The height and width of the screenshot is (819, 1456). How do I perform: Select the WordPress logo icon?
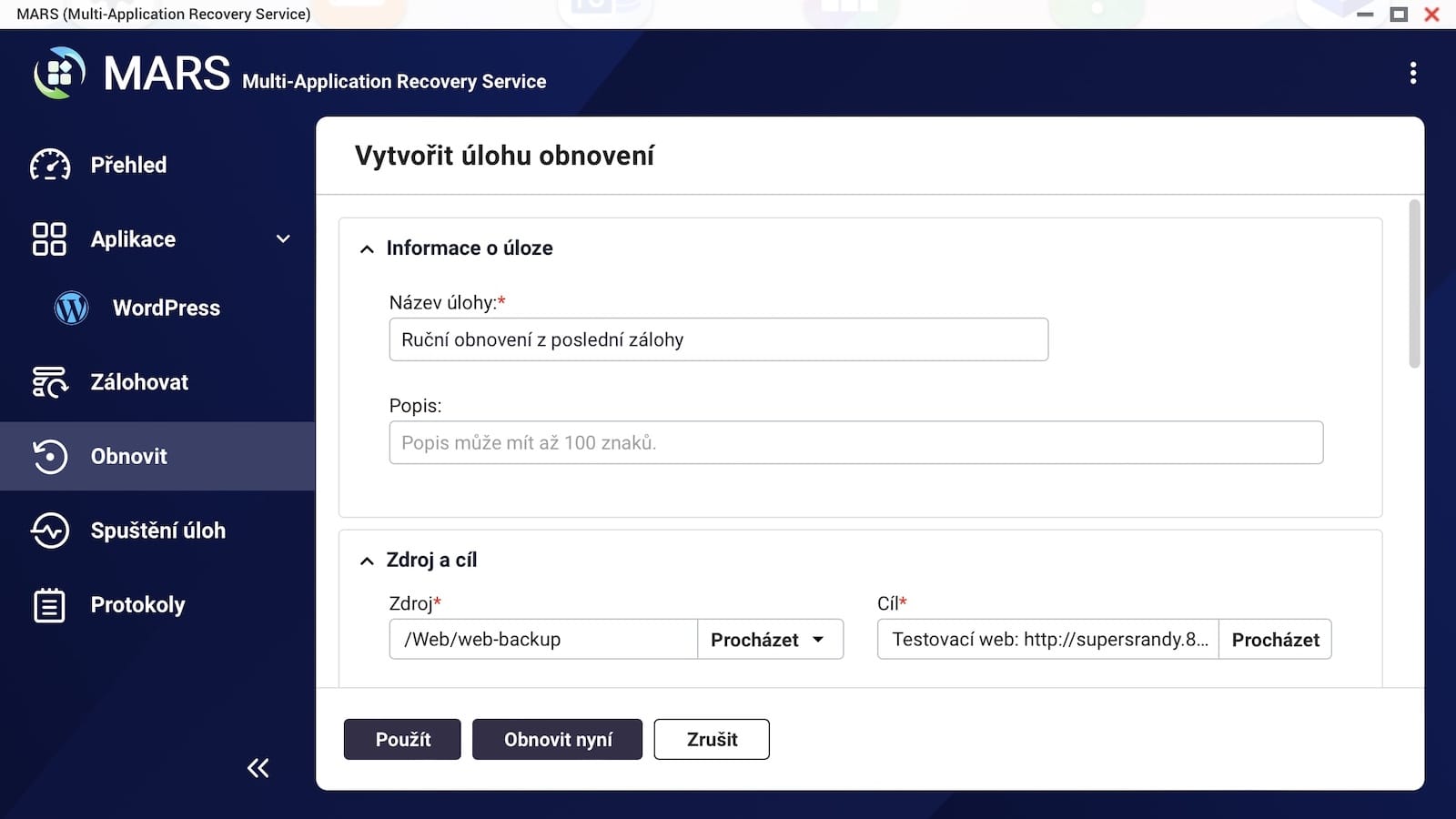[x=71, y=308]
